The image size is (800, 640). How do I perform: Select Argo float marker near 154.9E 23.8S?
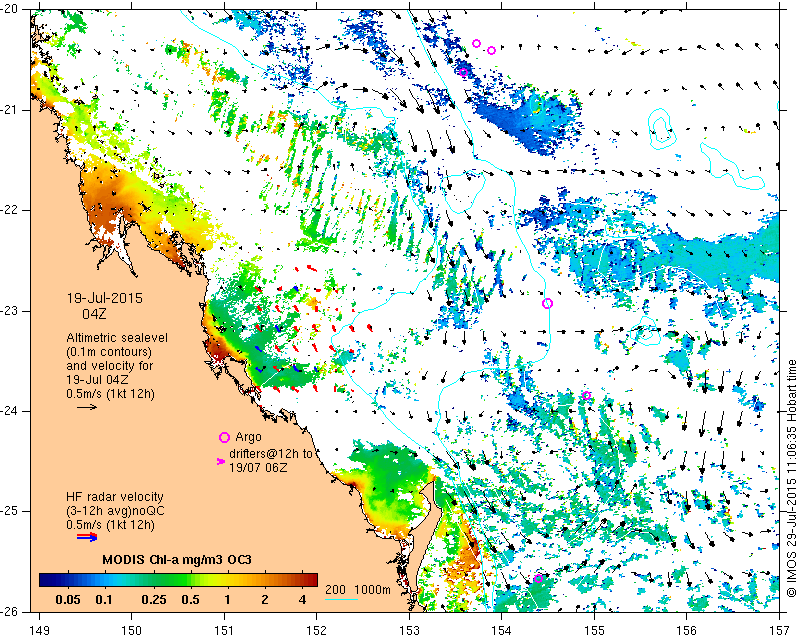(x=586, y=396)
